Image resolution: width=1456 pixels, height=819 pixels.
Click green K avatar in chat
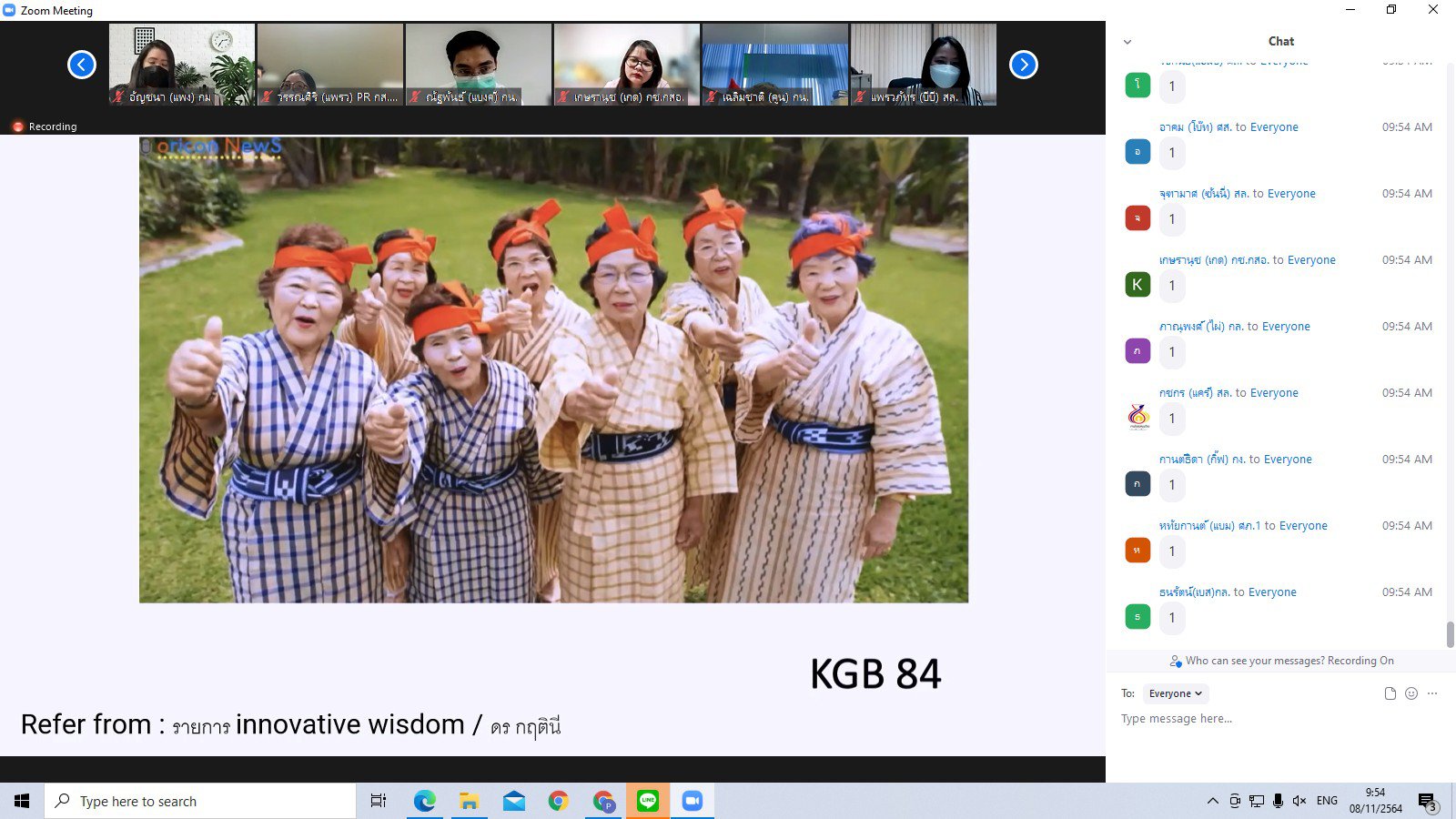point(1137,285)
